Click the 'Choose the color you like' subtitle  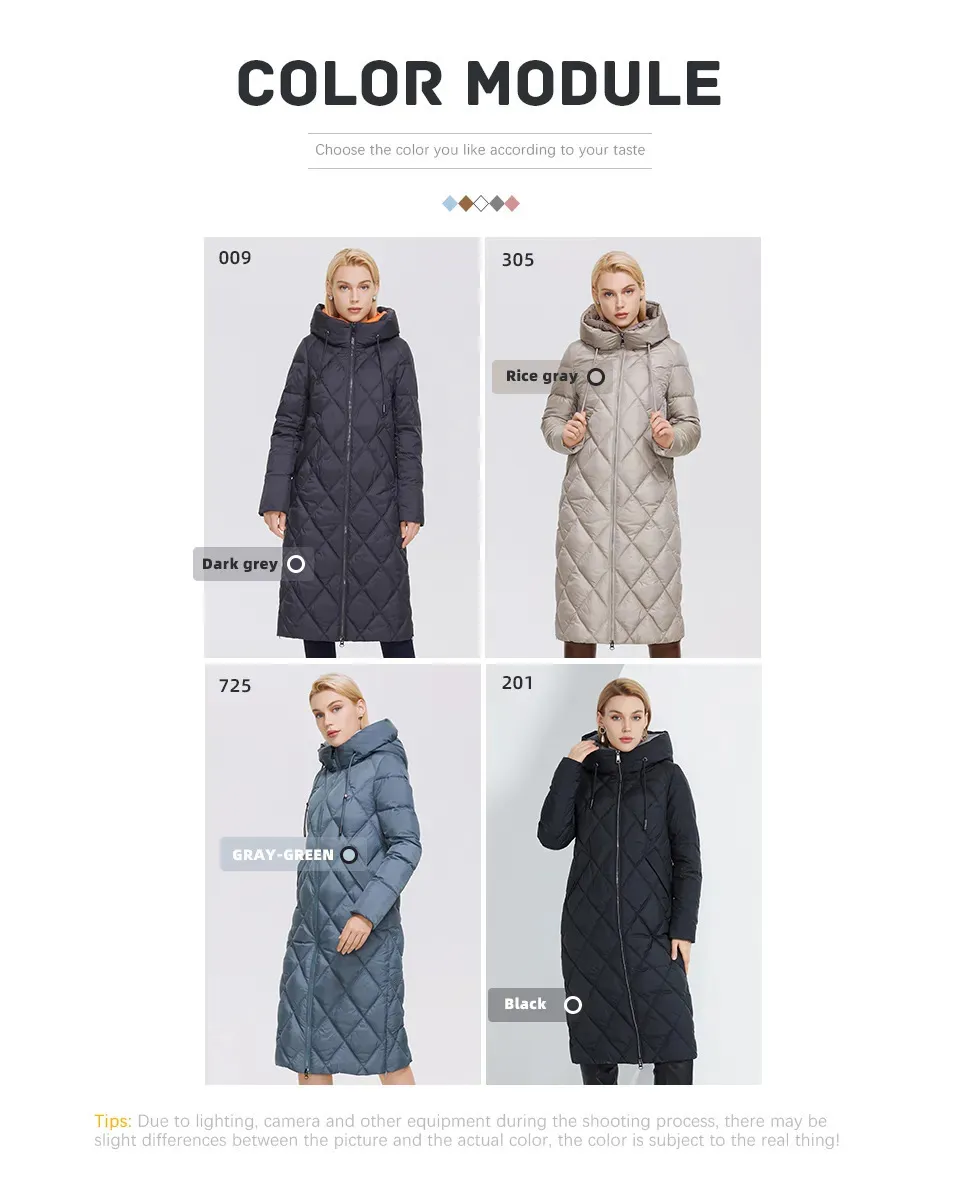(x=480, y=150)
